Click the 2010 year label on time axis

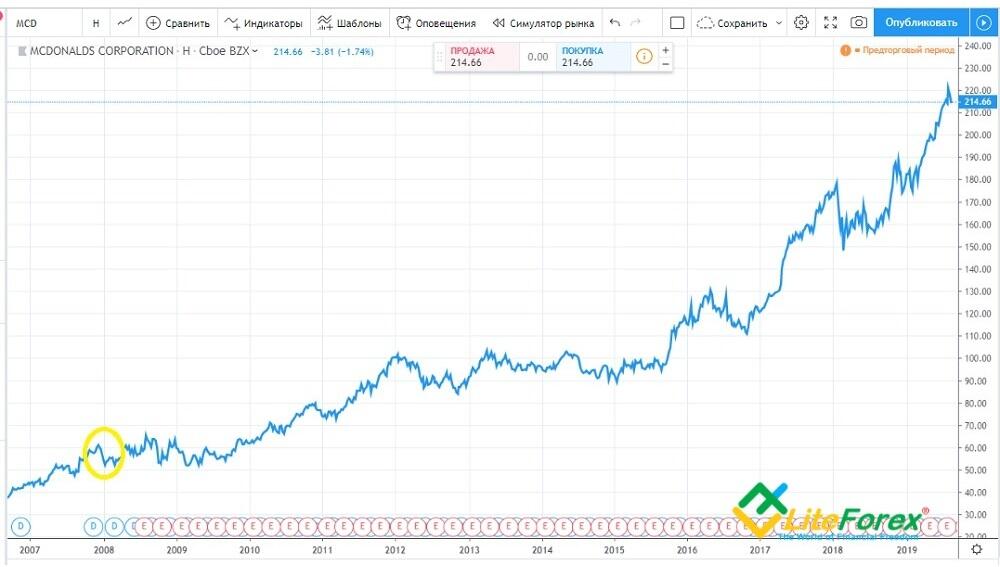point(249,550)
